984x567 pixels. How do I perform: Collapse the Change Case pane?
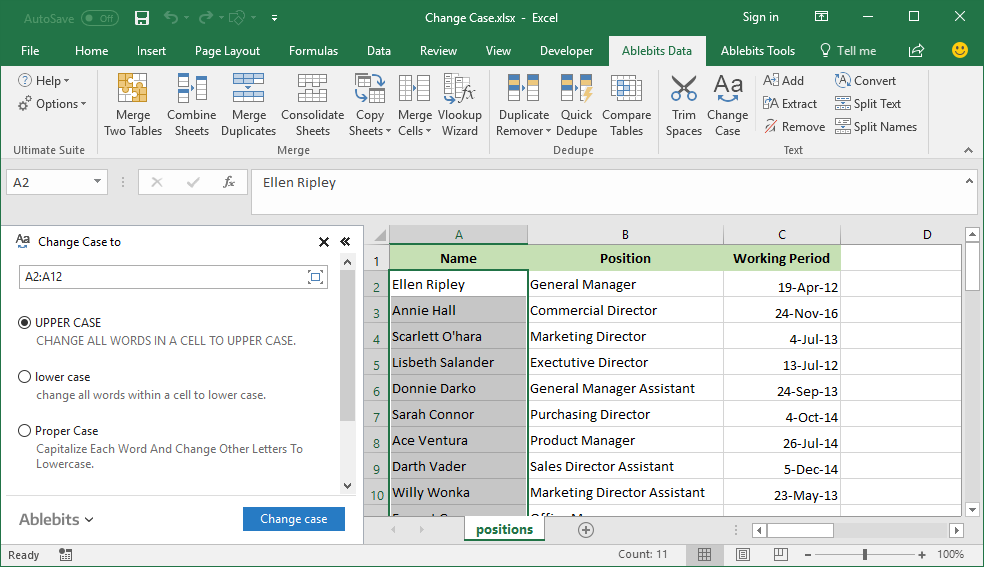click(345, 241)
